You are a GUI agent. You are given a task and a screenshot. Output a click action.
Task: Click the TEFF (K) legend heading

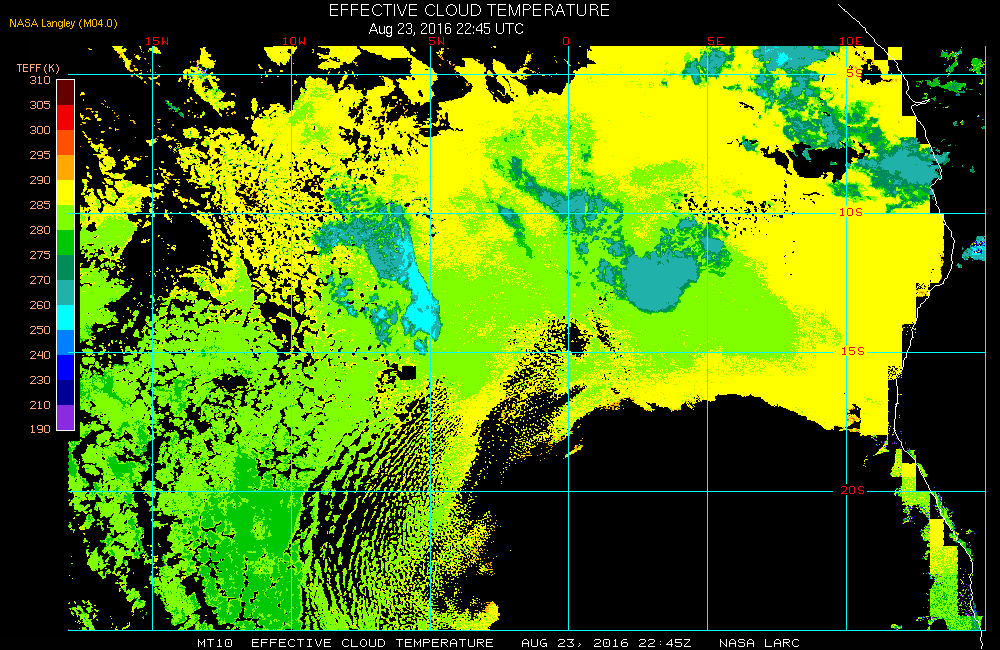(38, 68)
